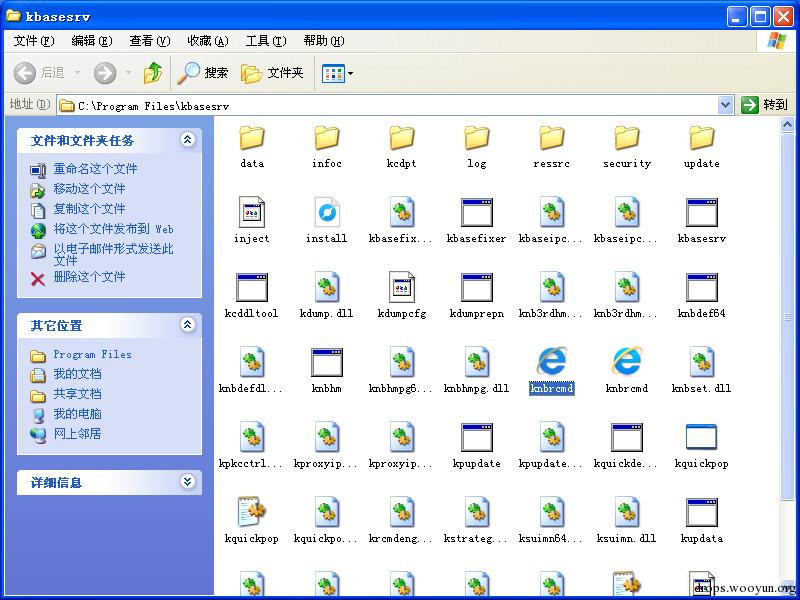
Task: Open the 编辑(E) menu
Action: [92, 41]
